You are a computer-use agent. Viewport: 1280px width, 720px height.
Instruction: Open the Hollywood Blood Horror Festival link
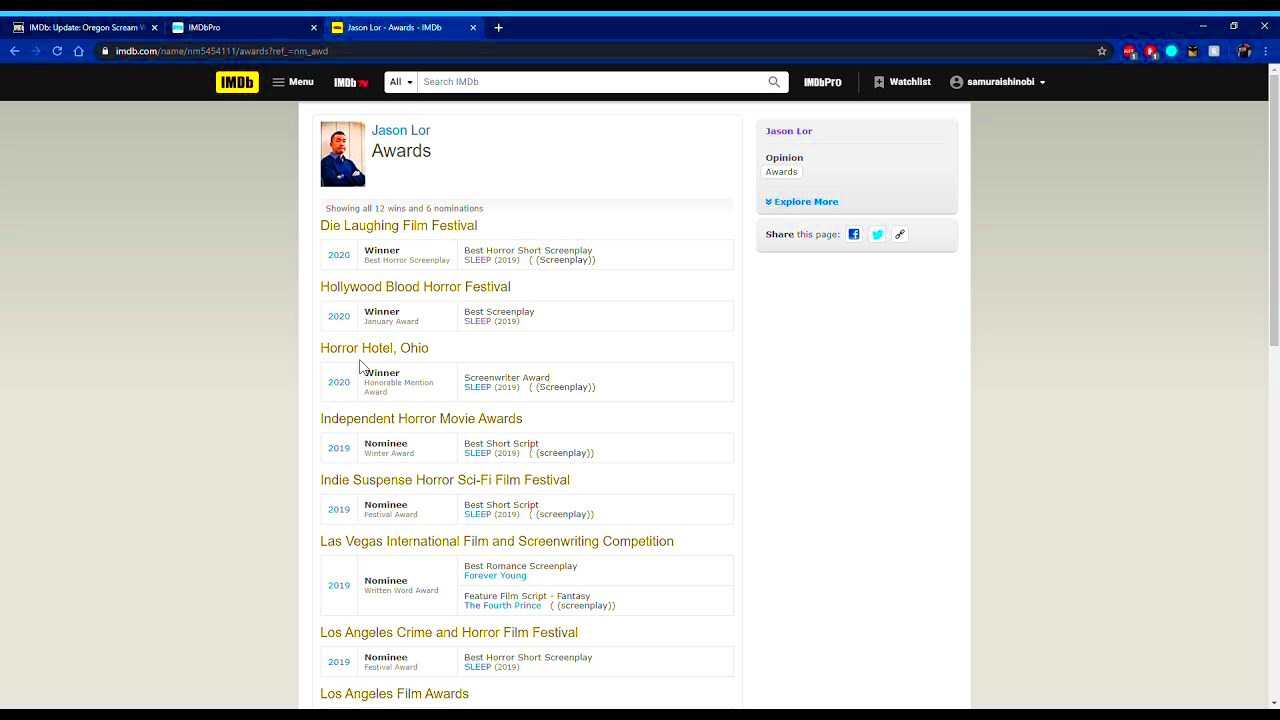(415, 287)
